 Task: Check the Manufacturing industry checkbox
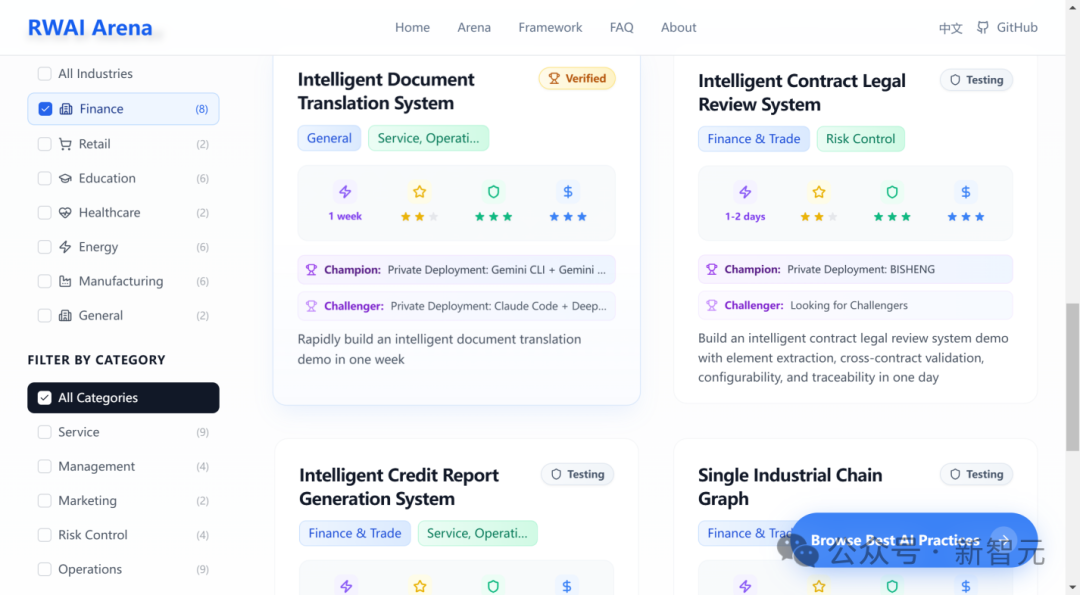45,281
